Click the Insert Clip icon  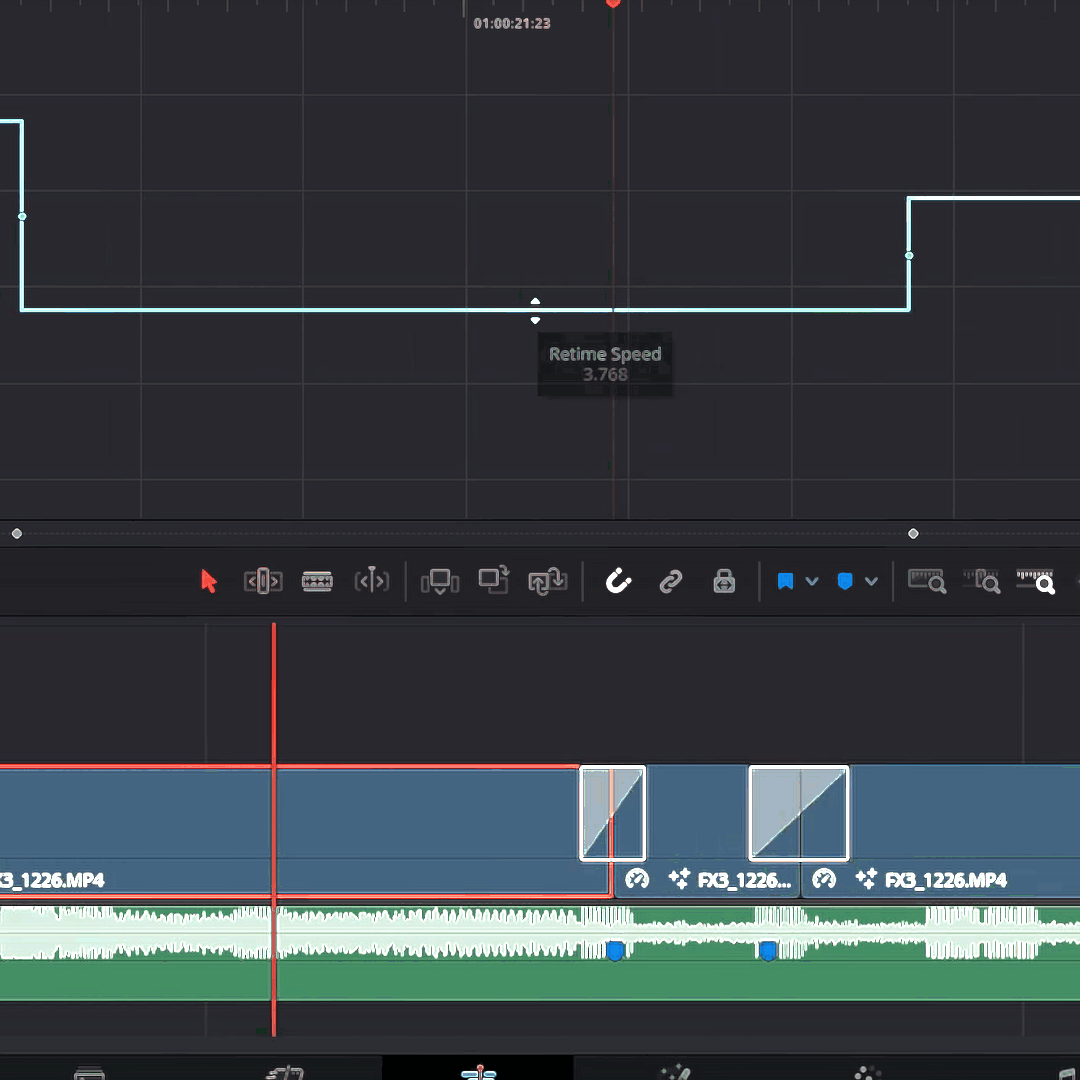click(439, 581)
